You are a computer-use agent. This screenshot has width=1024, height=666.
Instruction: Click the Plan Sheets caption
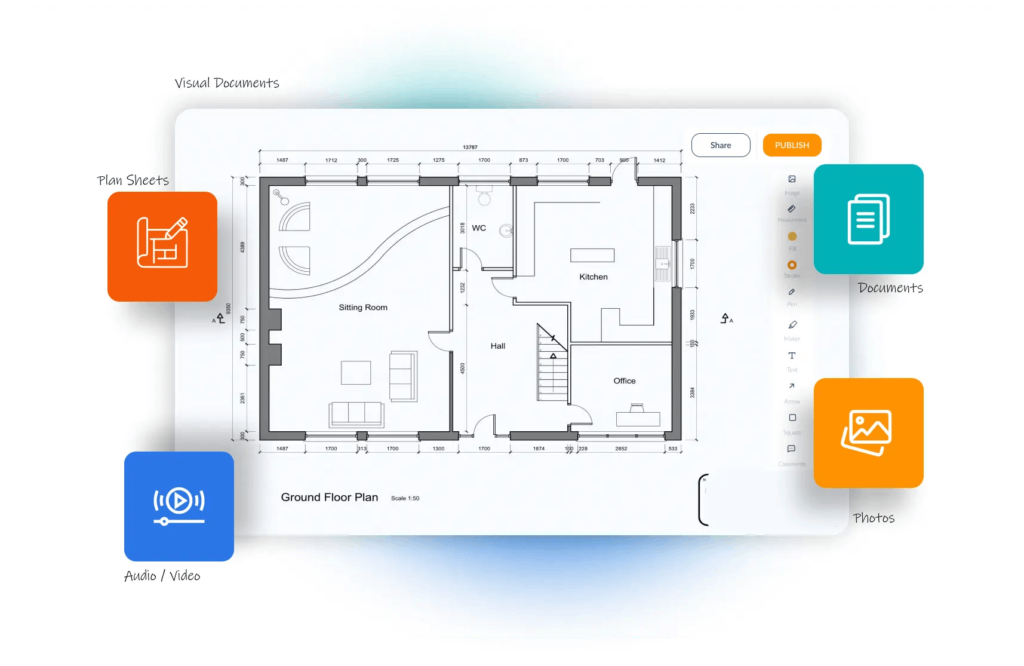(x=133, y=180)
